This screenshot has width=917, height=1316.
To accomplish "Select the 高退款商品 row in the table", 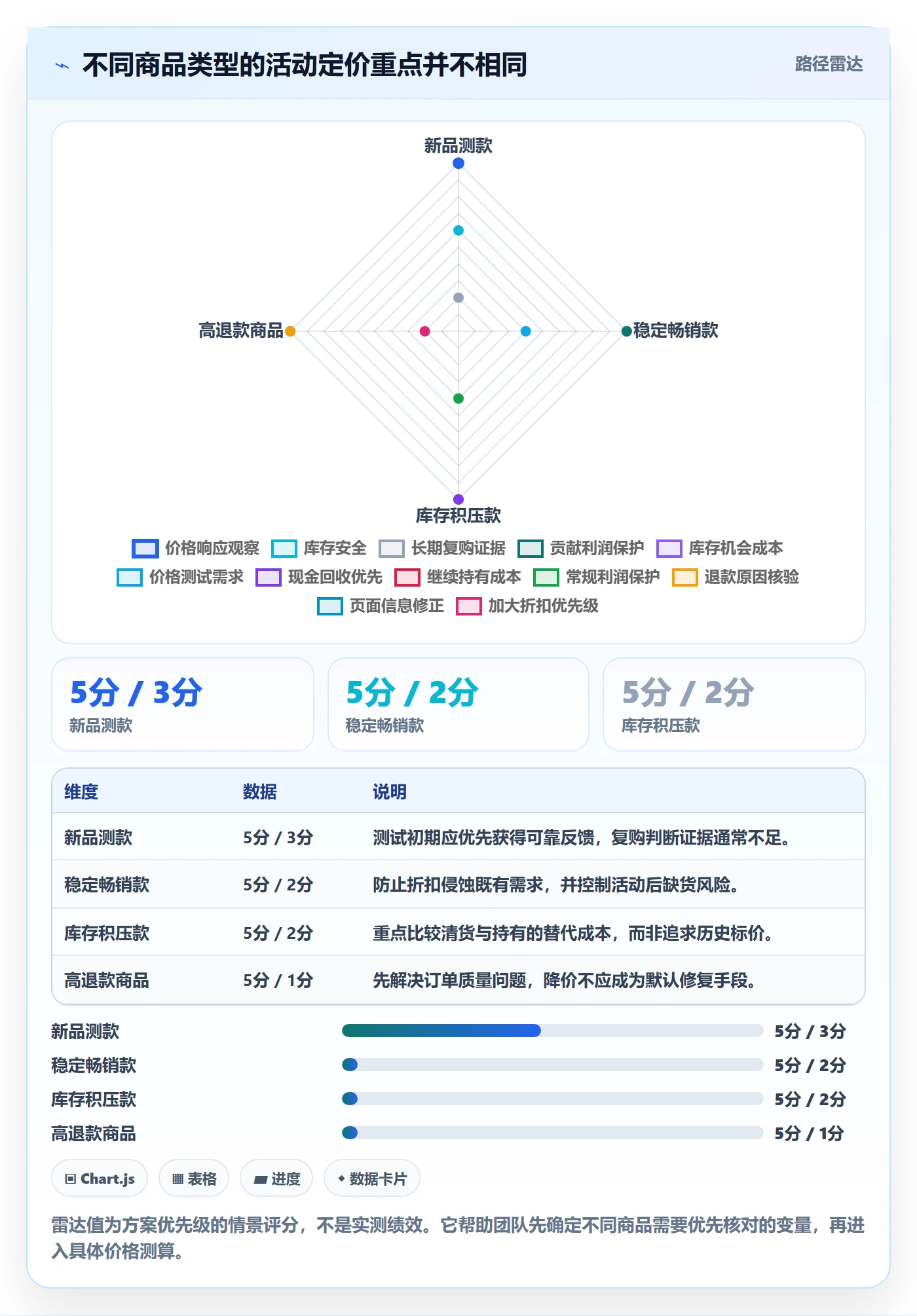I will point(458,980).
